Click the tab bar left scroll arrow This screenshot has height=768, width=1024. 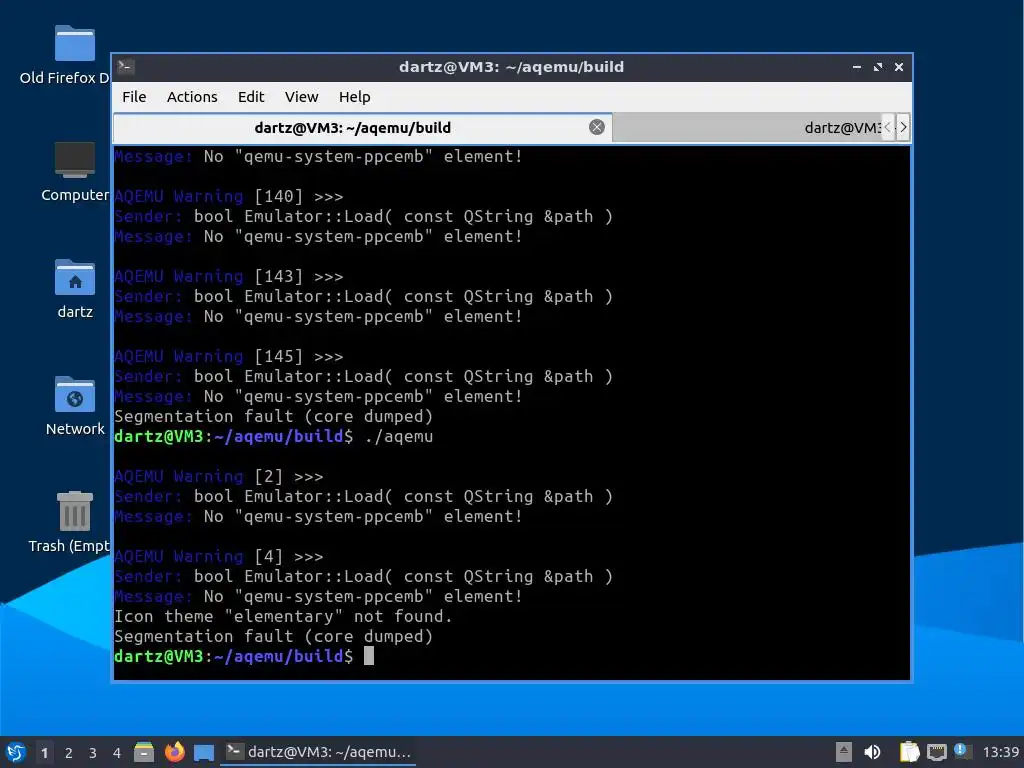[x=888, y=127]
